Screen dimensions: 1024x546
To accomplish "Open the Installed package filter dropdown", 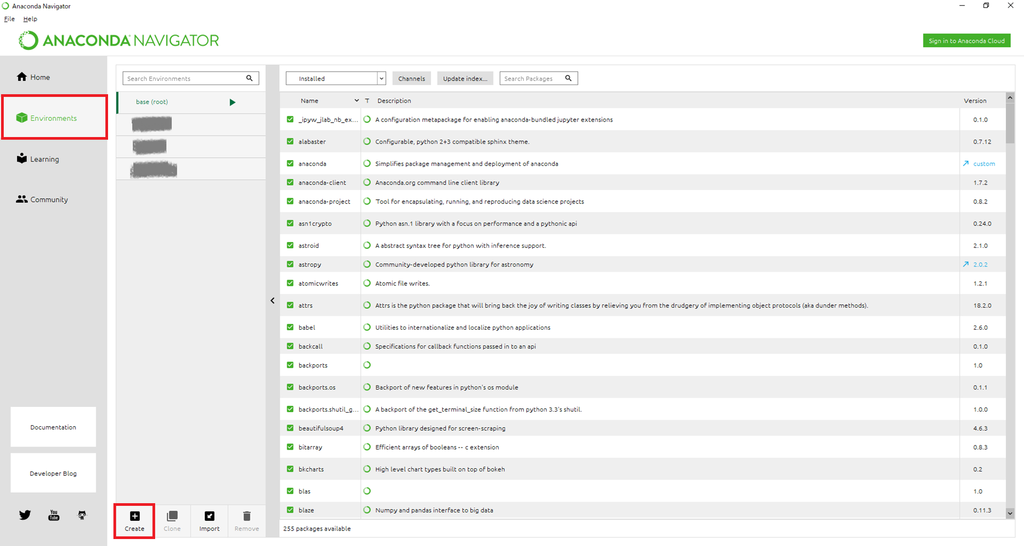I will pyautogui.click(x=336, y=78).
